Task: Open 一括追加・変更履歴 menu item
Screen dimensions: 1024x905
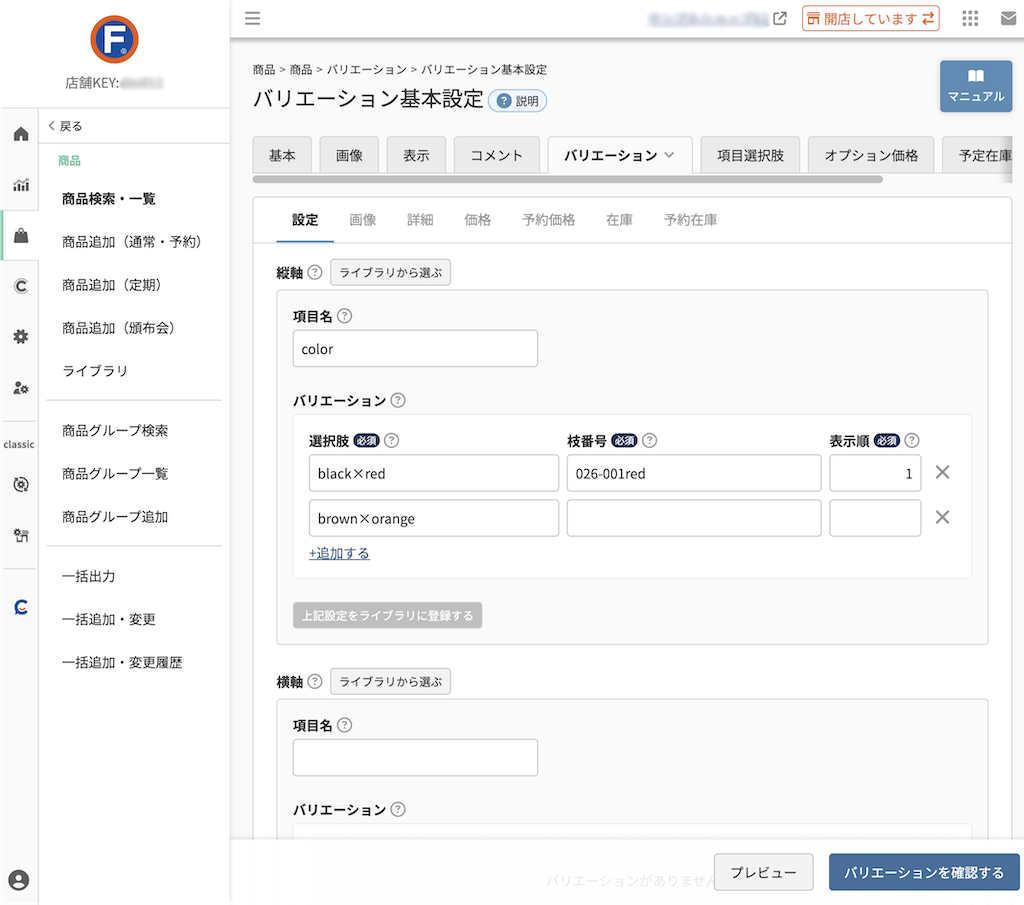Action: (x=122, y=662)
